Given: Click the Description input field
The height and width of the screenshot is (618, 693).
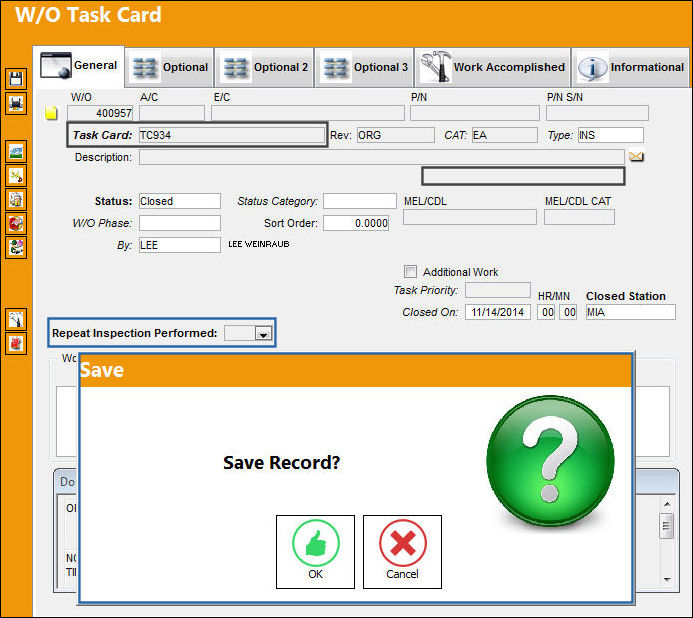Looking at the screenshot, I should coord(382,157).
